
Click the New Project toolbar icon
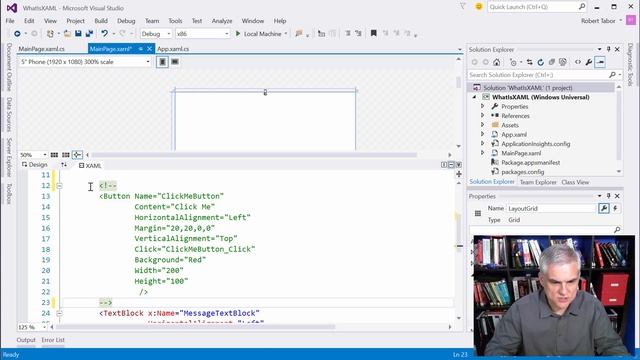tap(50, 34)
